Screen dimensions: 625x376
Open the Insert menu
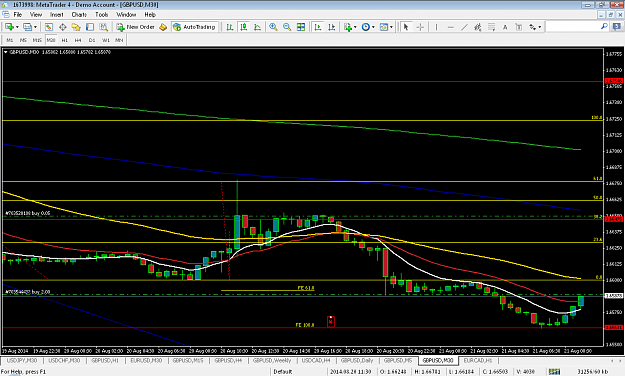tap(57, 14)
